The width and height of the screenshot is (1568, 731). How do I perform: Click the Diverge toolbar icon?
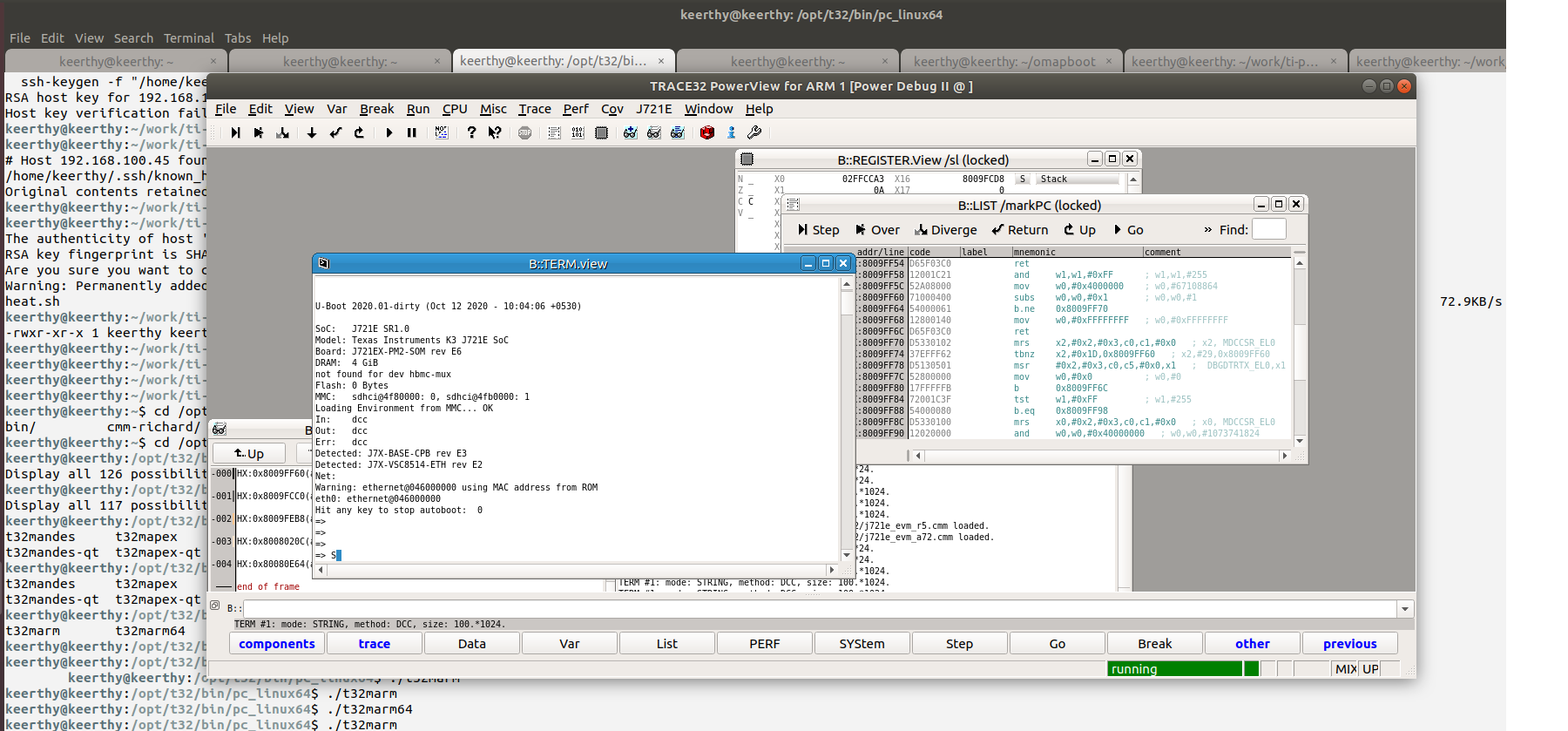click(282, 132)
